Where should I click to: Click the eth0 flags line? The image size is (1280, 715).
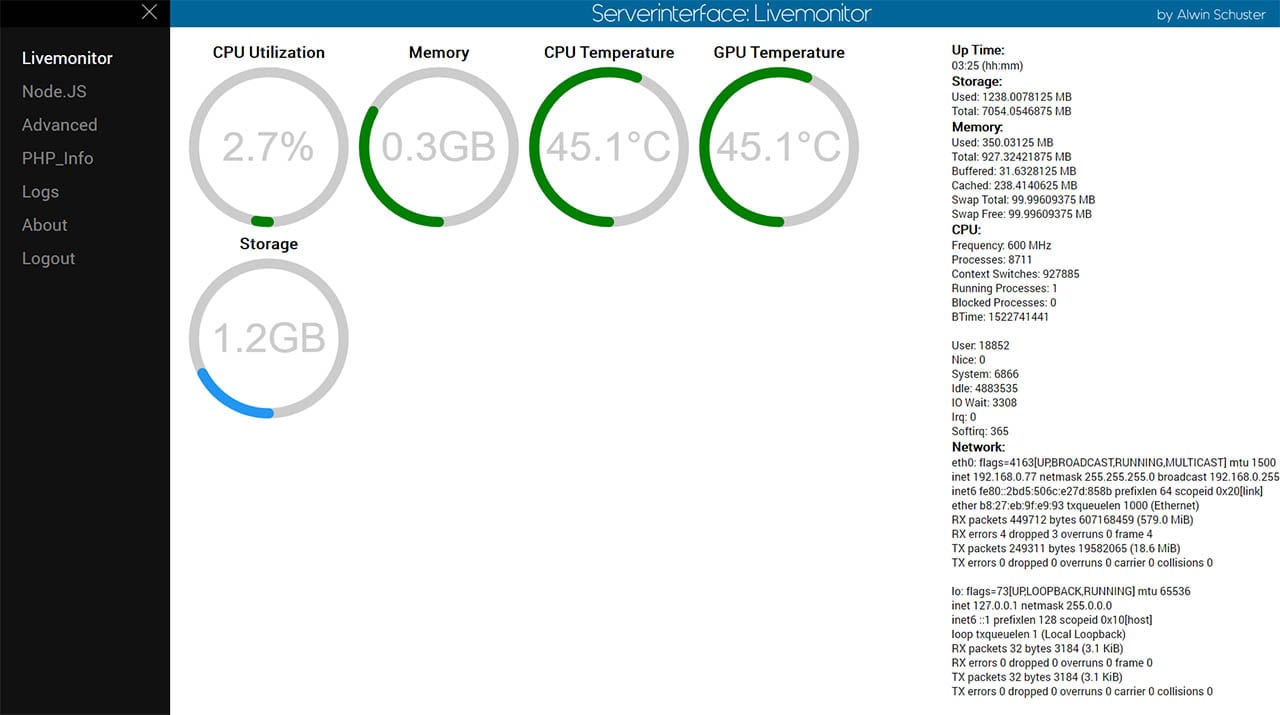click(1113, 462)
